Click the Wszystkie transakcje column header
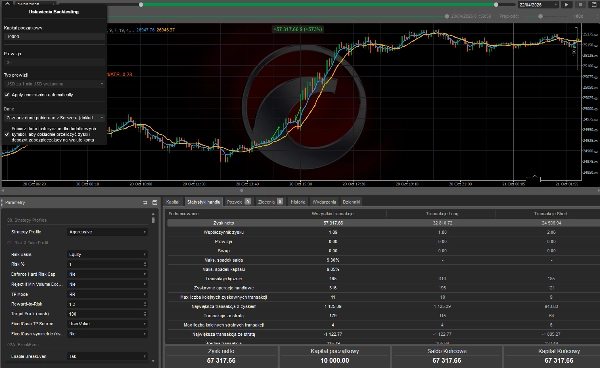Screen dimensions: 600x368 click(x=333, y=213)
